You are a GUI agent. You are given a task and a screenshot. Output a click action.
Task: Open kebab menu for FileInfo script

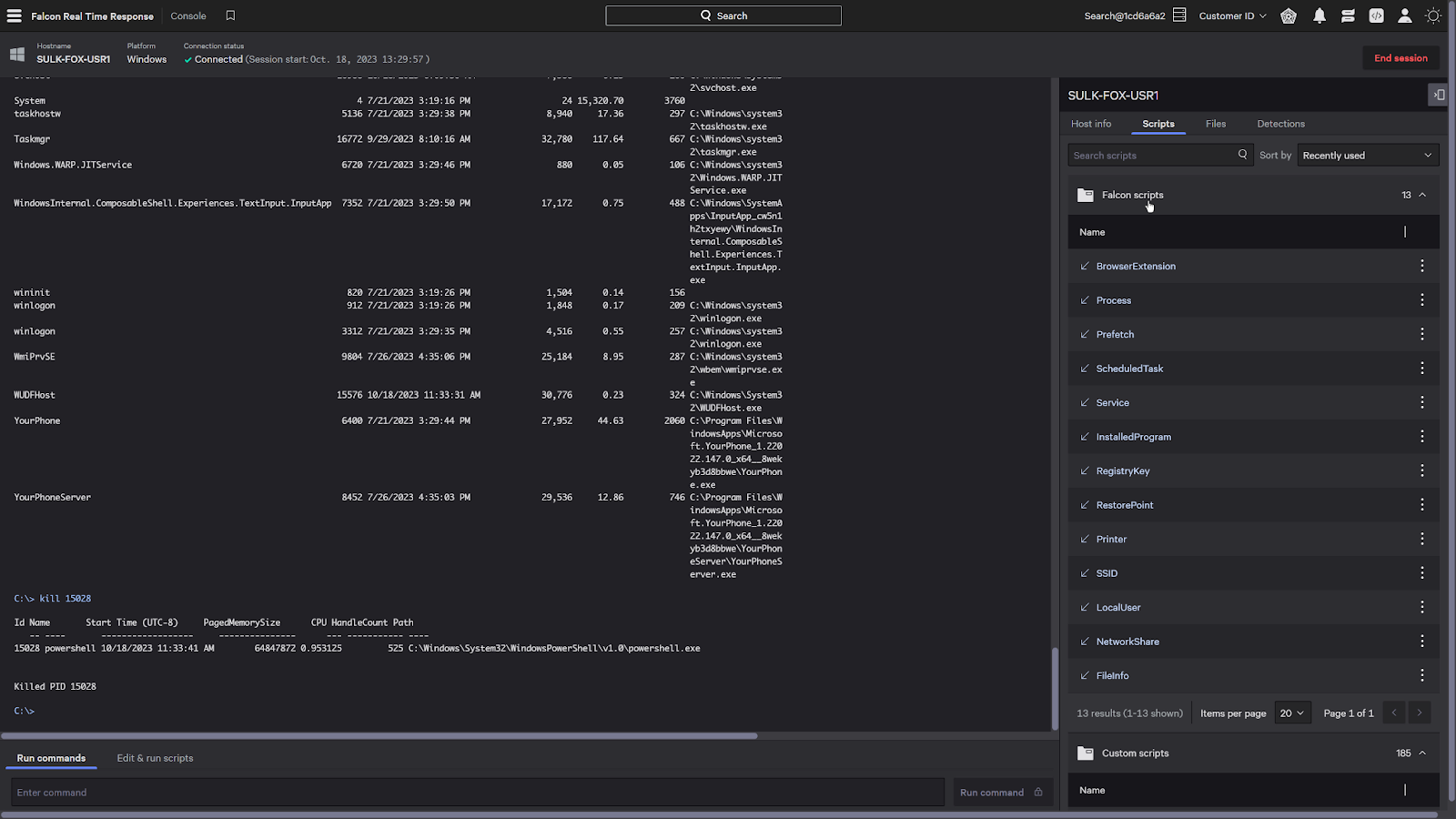coord(1421,675)
